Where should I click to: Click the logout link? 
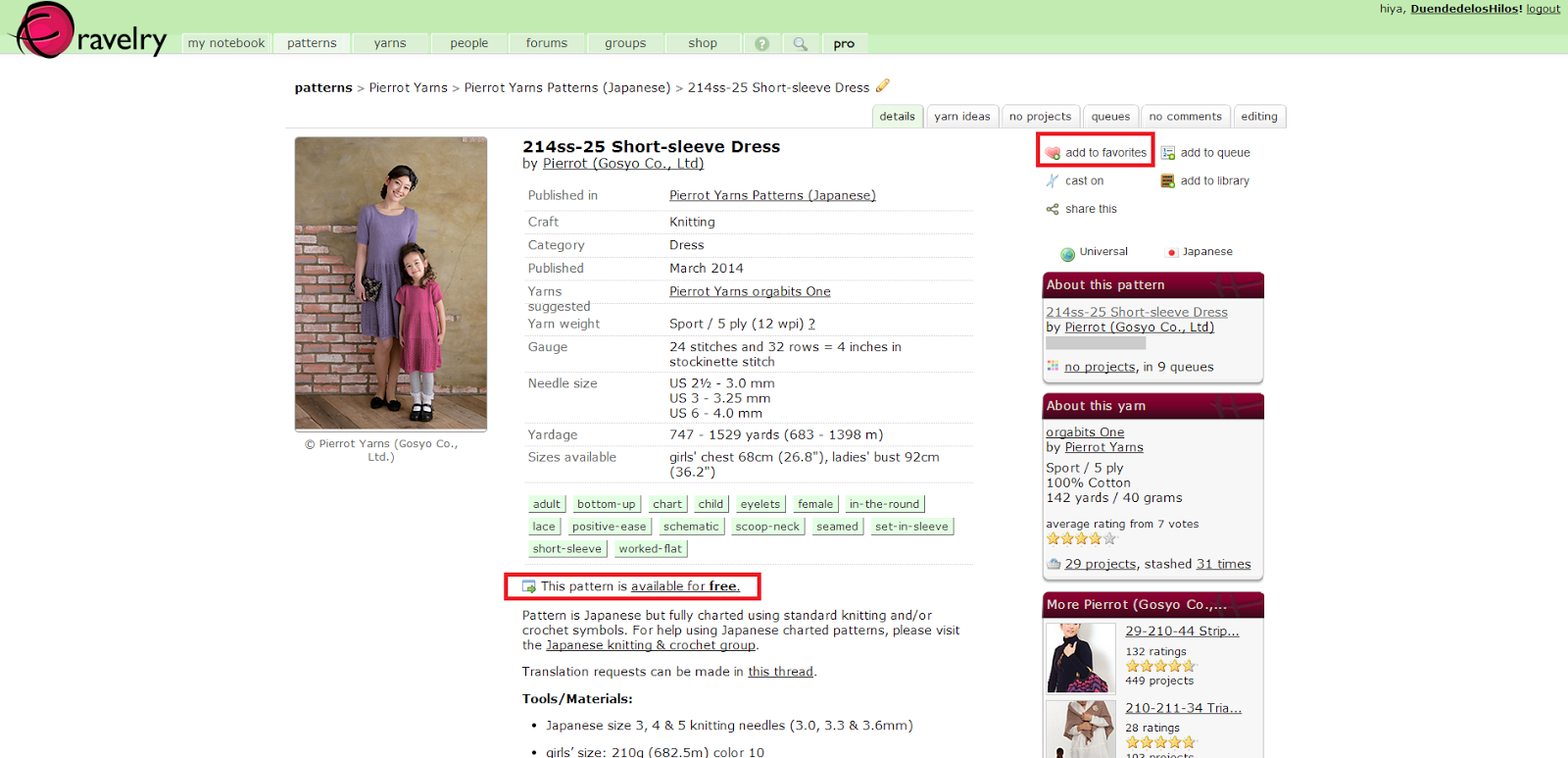point(1543,9)
